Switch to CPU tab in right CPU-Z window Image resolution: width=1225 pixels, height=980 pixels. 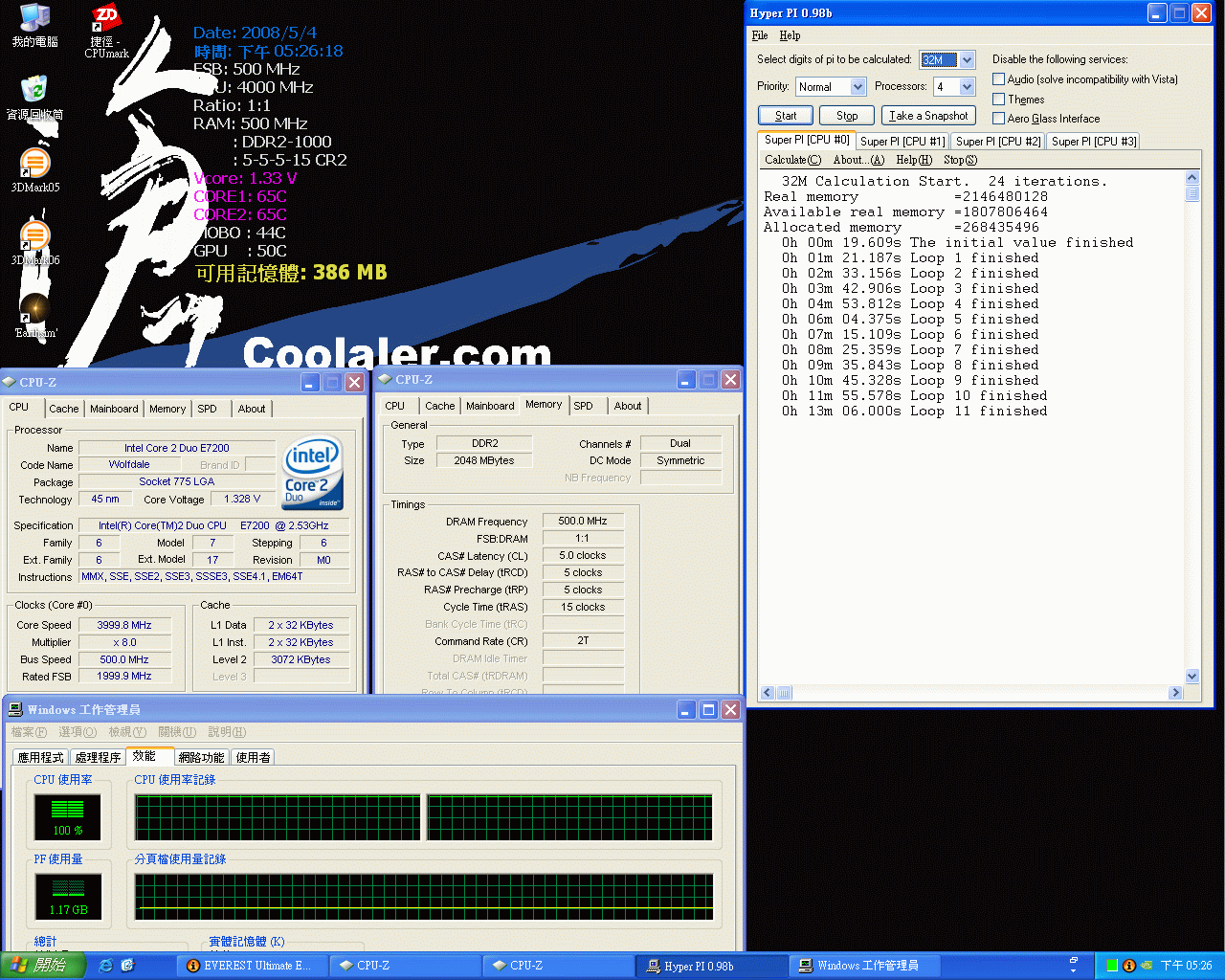pyautogui.click(x=395, y=406)
